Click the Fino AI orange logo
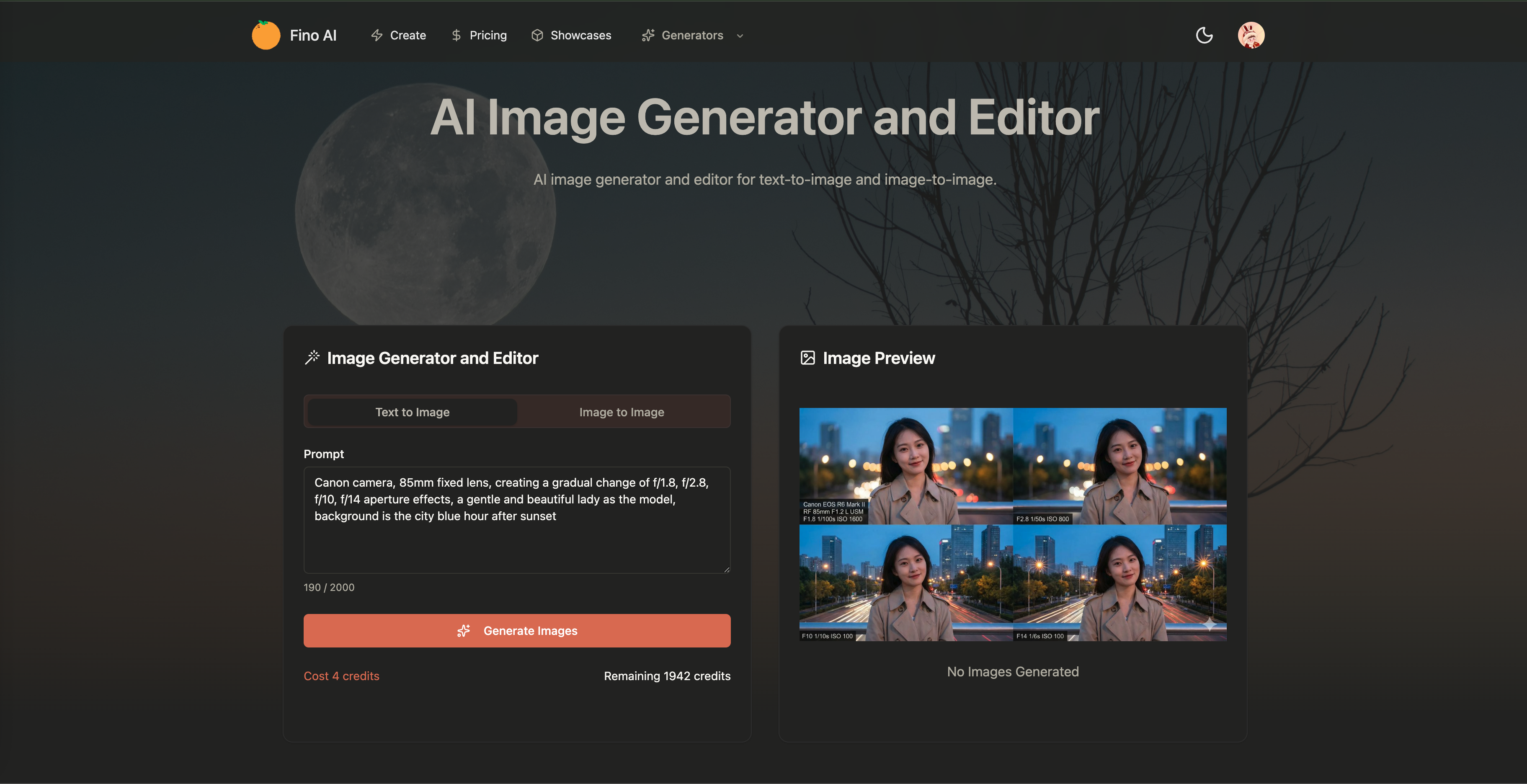Image resolution: width=1527 pixels, height=784 pixels. click(x=266, y=34)
